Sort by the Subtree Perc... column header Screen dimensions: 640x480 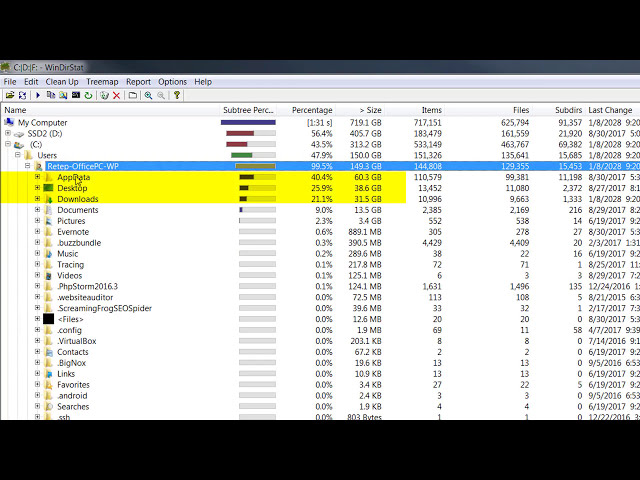tap(248, 110)
